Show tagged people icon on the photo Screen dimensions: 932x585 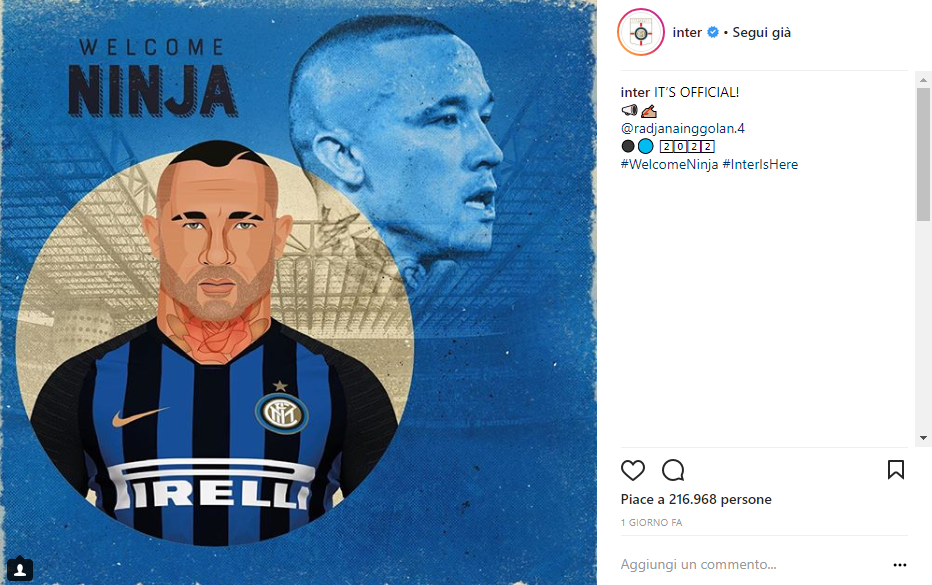coord(20,570)
